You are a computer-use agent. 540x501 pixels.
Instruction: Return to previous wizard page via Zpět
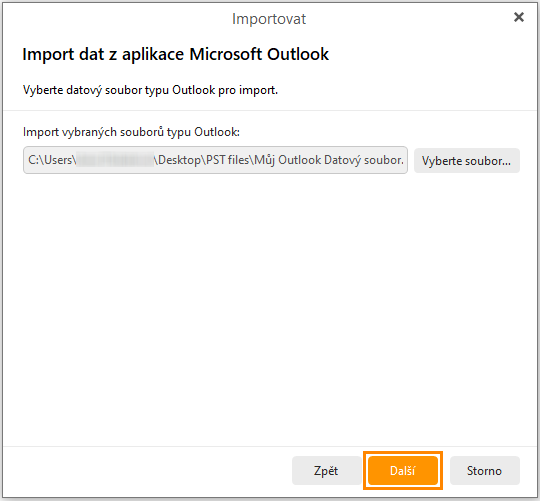326,470
